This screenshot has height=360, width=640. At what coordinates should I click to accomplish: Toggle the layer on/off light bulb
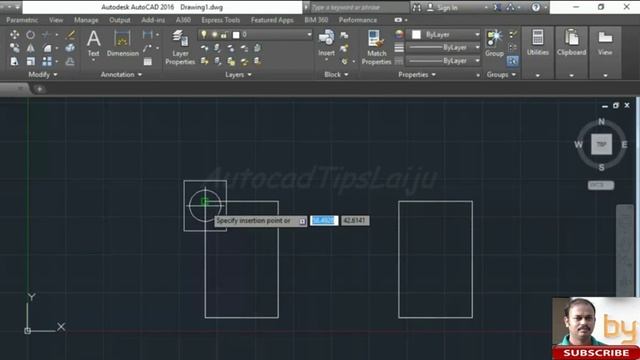204,35
